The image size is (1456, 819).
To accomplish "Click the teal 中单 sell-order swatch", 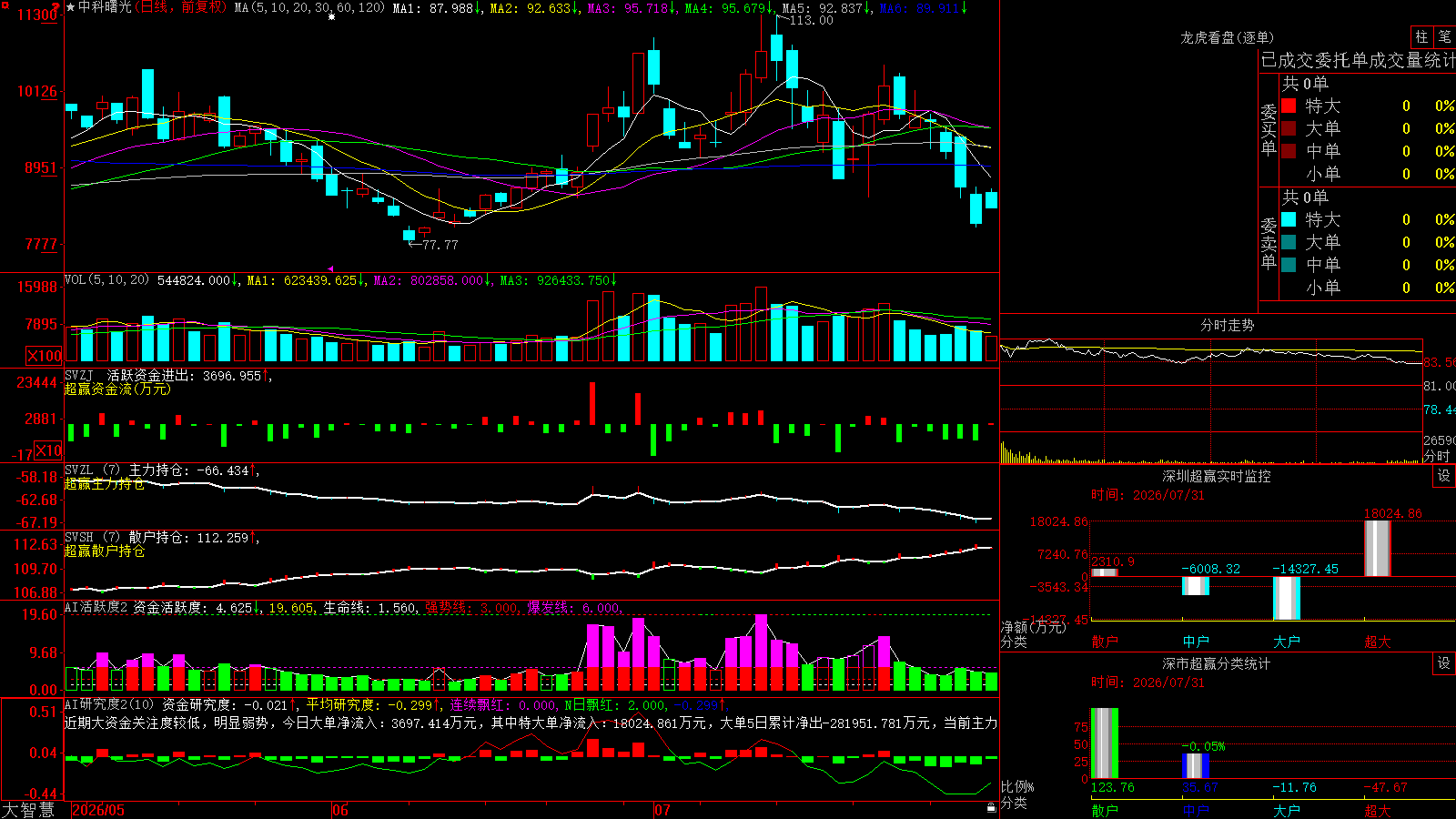I will coord(1289,264).
